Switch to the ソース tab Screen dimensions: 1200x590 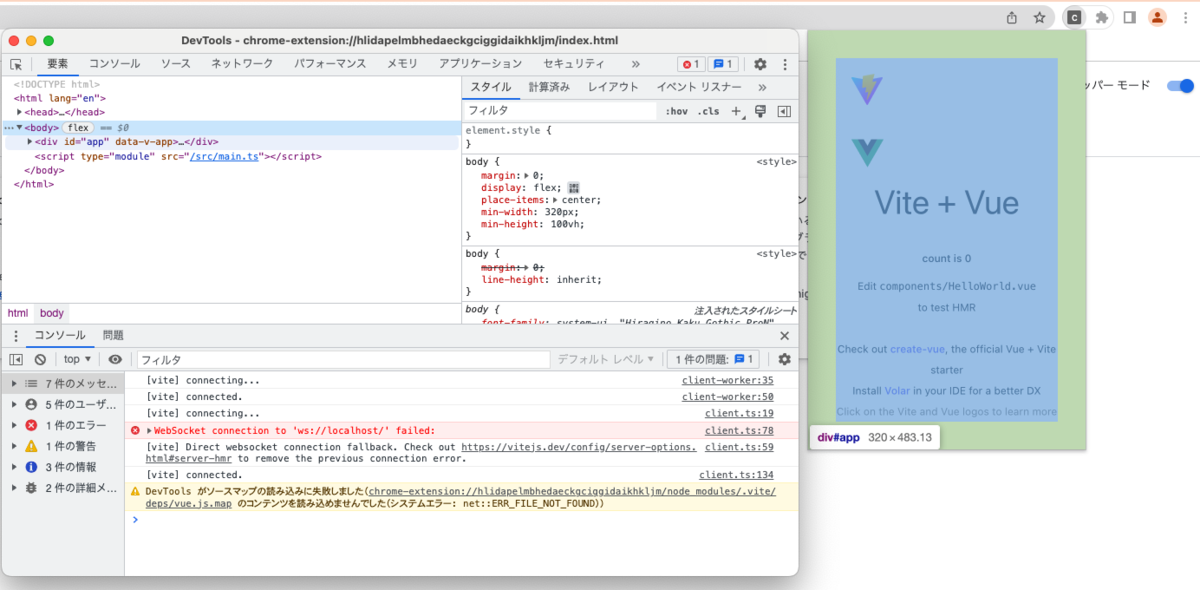(x=176, y=64)
